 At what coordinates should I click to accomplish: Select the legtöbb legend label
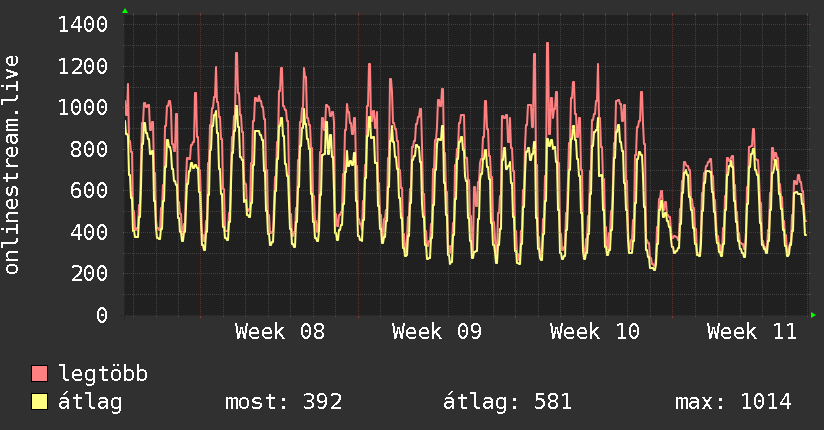(x=103, y=375)
